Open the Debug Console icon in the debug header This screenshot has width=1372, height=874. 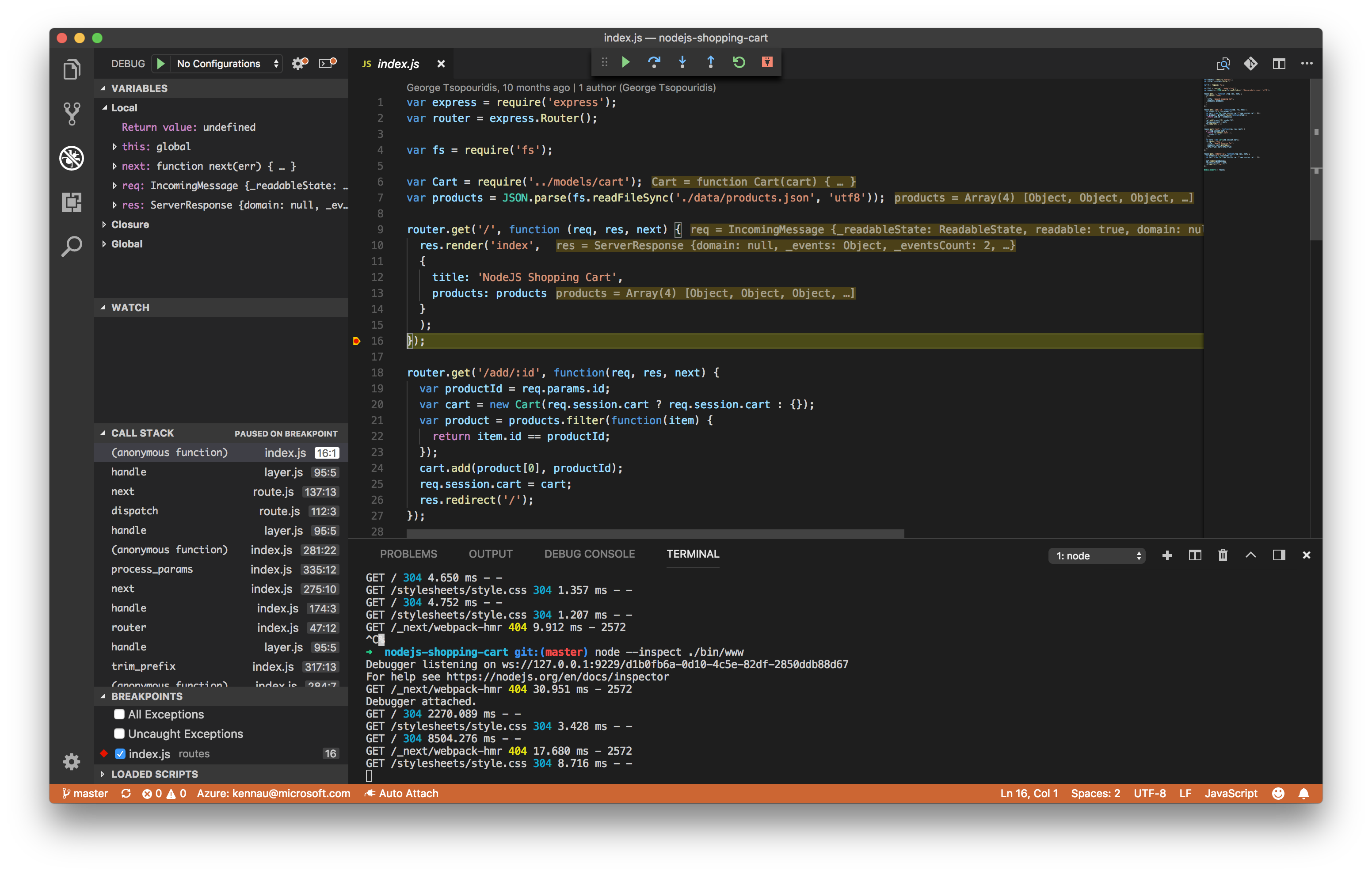coord(328,64)
